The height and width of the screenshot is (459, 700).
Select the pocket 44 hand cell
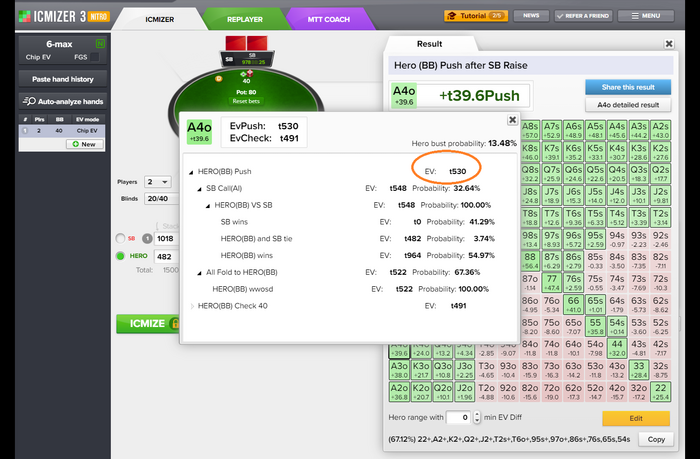617,348
